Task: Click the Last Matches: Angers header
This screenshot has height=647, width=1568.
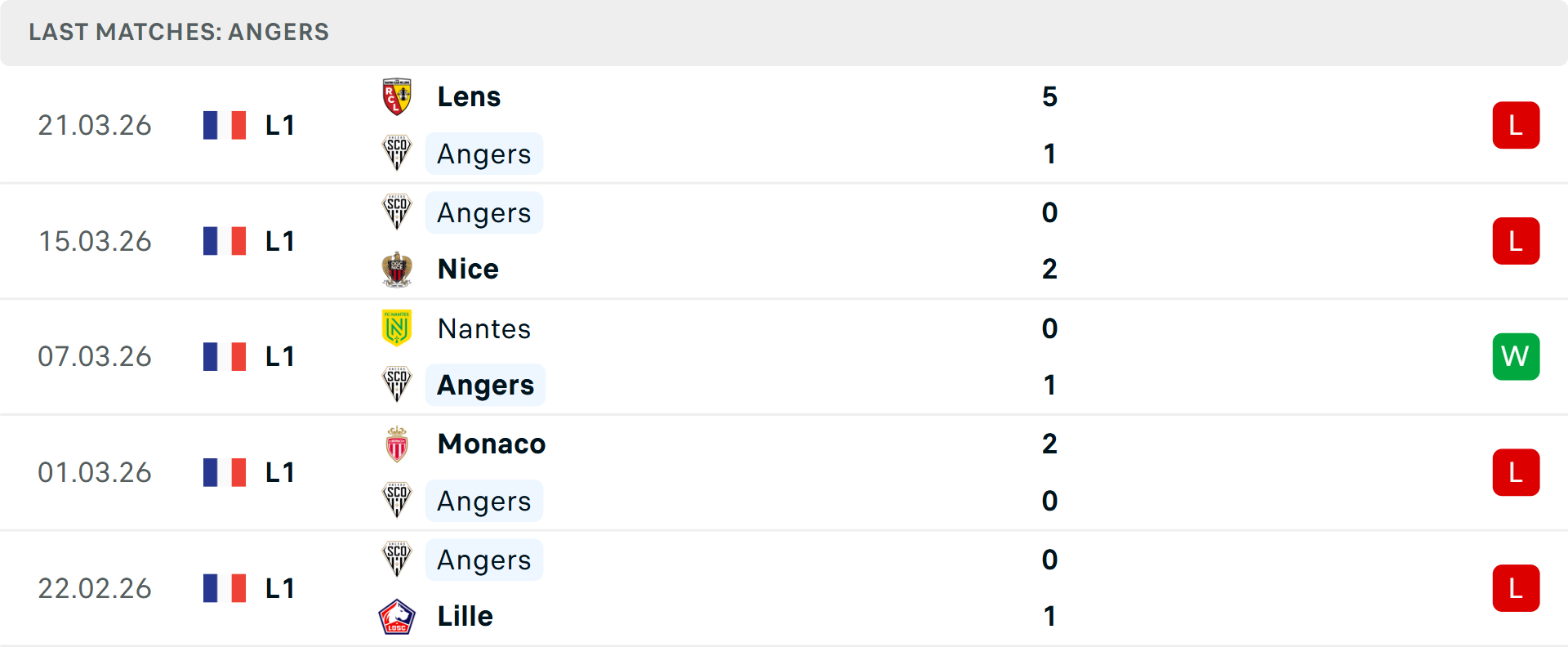Action: click(179, 32)
